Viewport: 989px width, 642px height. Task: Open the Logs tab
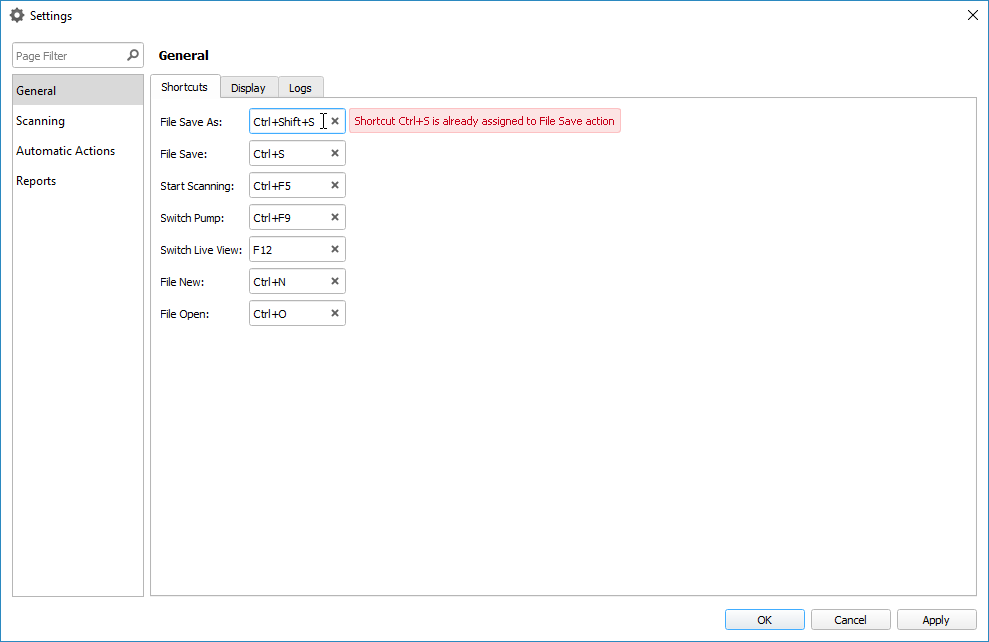point(300,87)
